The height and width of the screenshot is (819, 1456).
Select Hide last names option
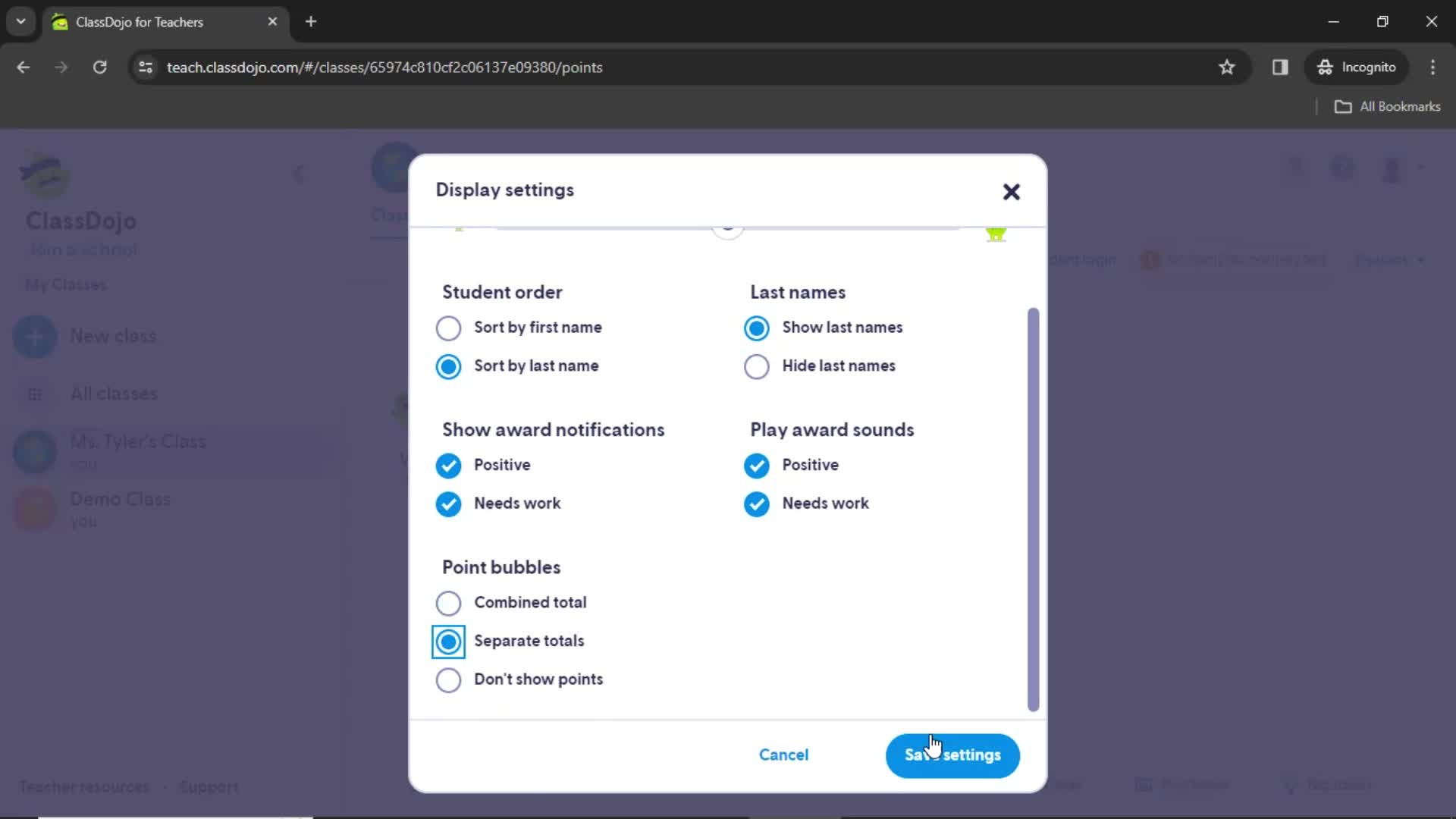coord(756,367)
